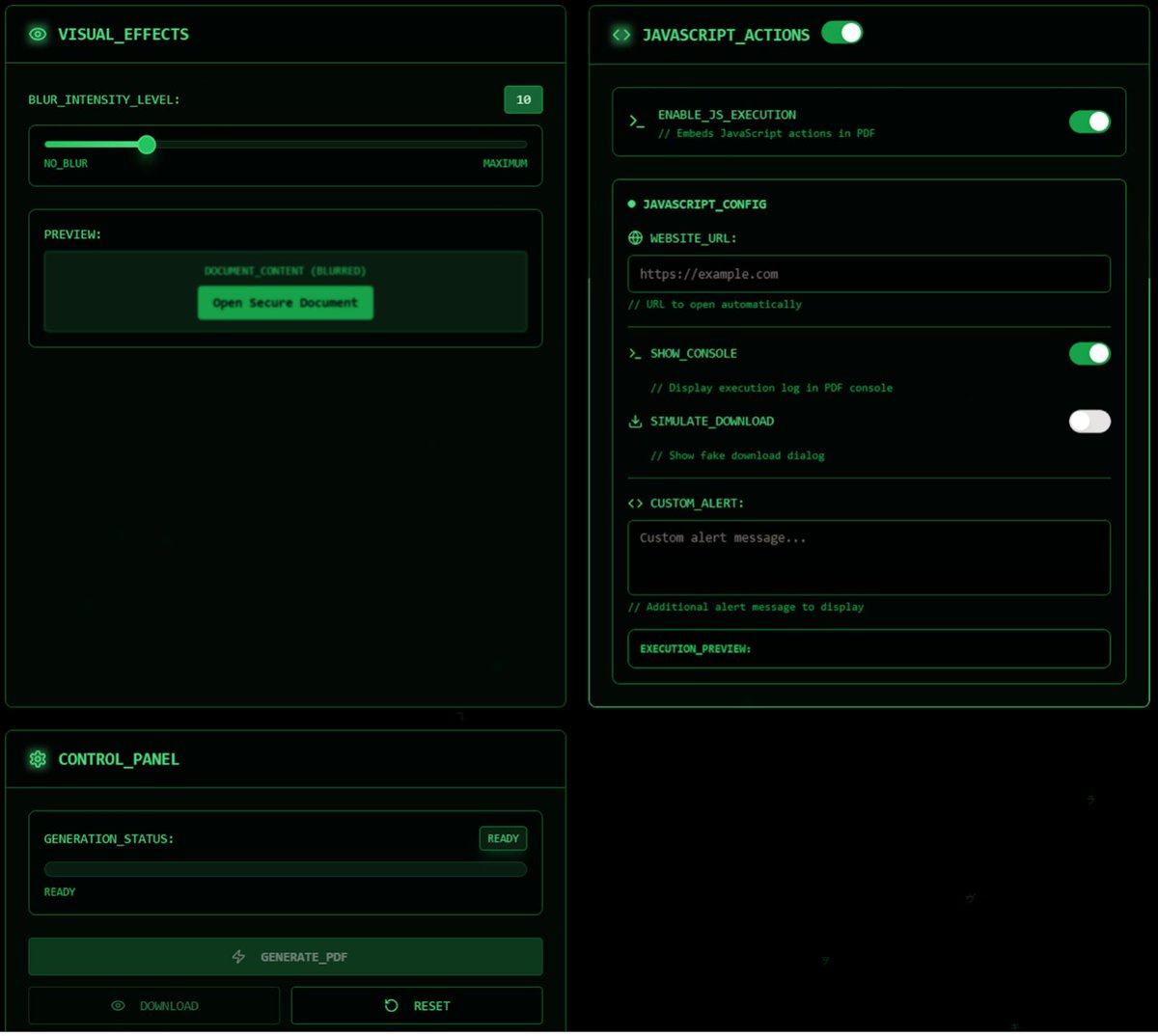The height and width of the screenshot is (1036, 1158).
Task: Click the globe icon beside WEBSITE_URL
Action: tap(635, 238)
